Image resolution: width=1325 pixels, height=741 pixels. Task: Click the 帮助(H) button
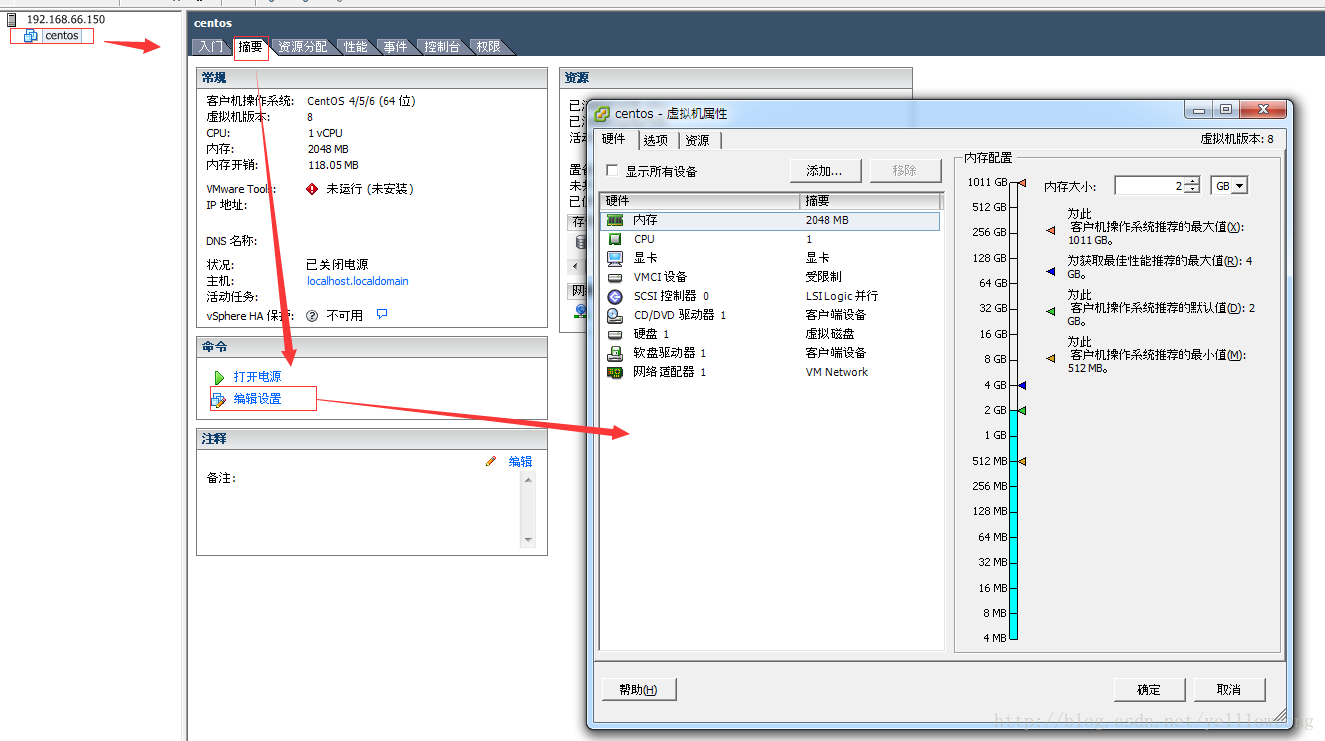(x=639, y=689)
